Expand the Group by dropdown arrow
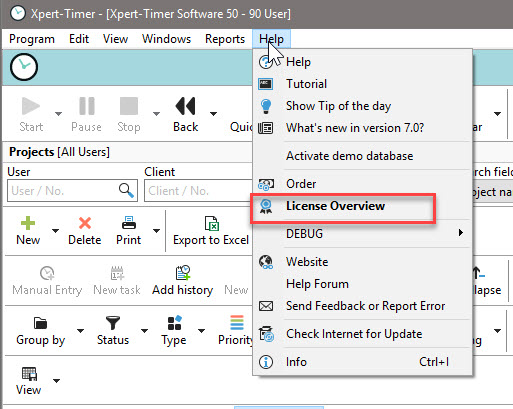Viewport: 513px width, 409px height. click(80, 331)
